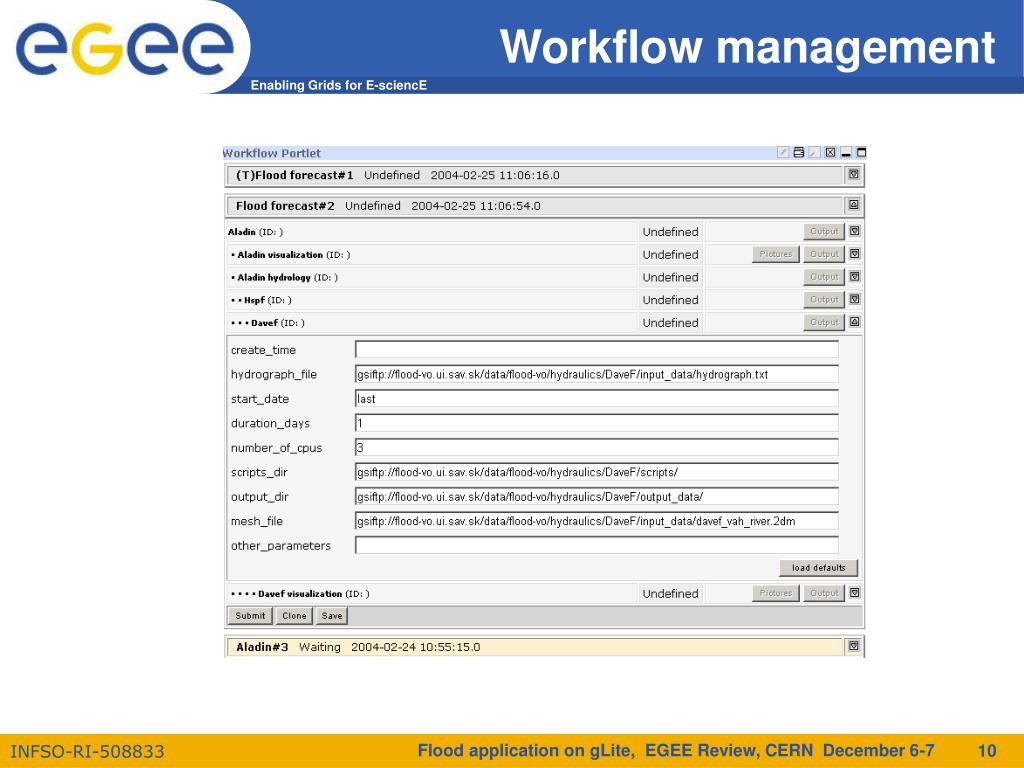Select the Flood forecast#2 title

(x=285, y=206)
